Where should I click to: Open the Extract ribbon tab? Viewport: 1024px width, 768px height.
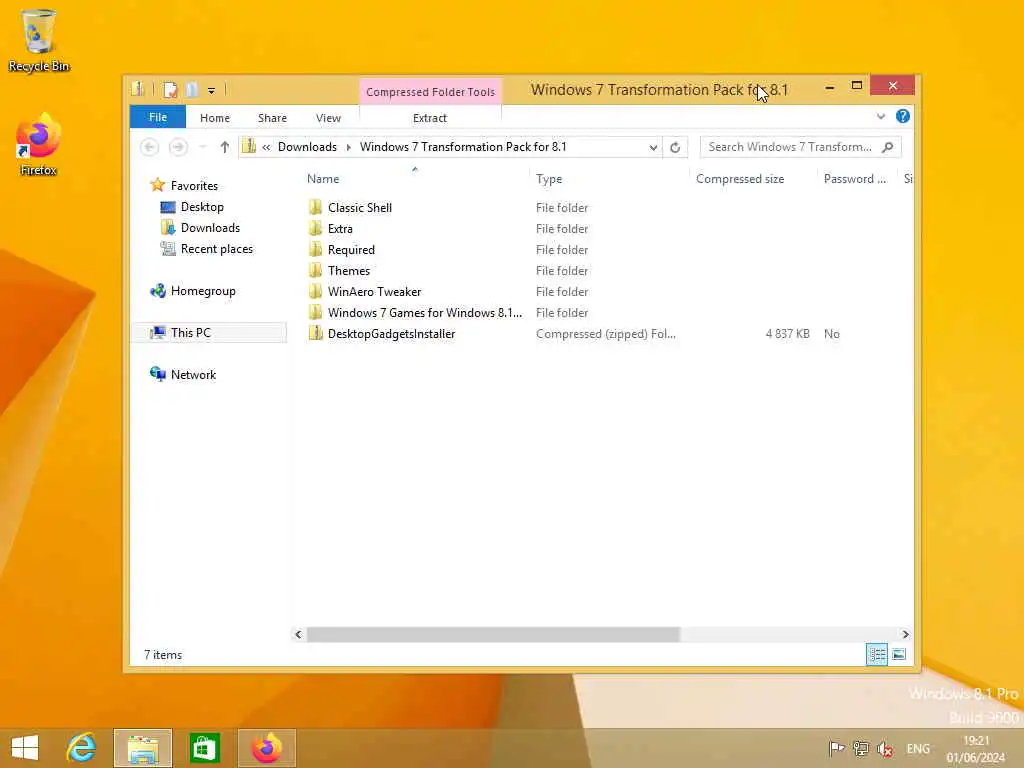click(x=430, y=118)
